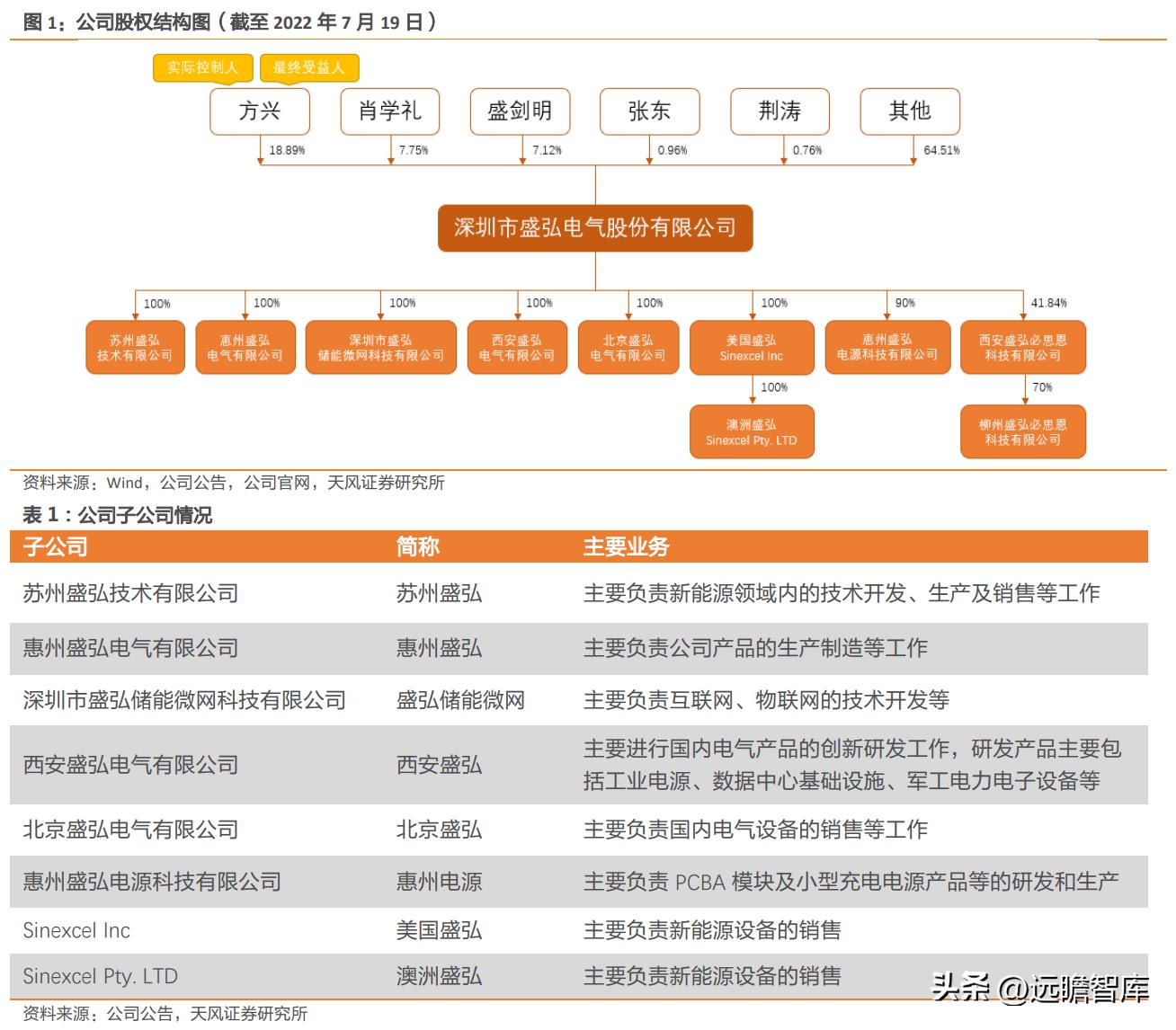Image resolution: width=1176 pixels, height=1030 pixels.
Task: Click the central 深圳市盛弘电气股份有限公司 box
Action: 596,228
